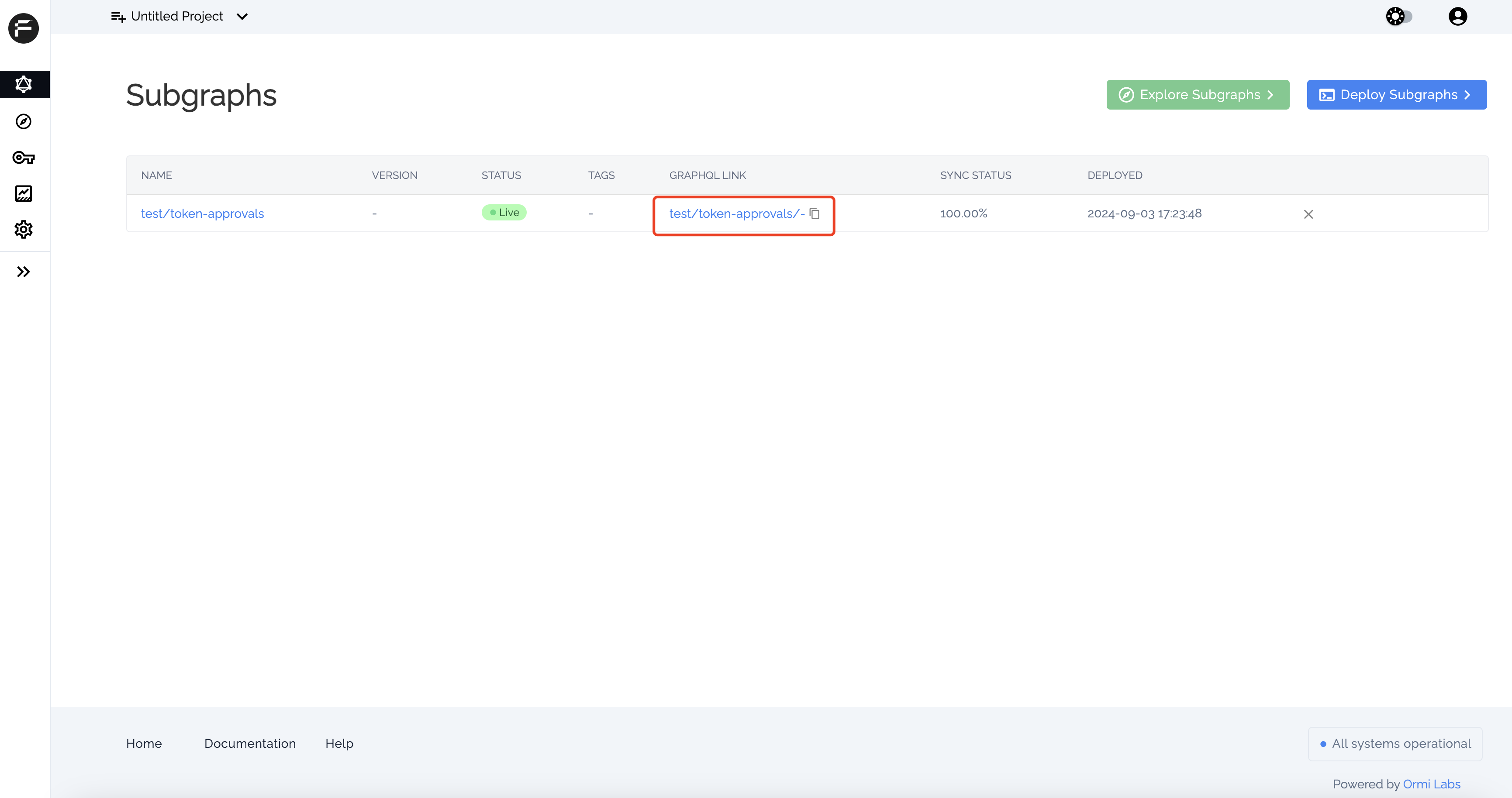Click the All systems operational status badge

click(1395, 744)
